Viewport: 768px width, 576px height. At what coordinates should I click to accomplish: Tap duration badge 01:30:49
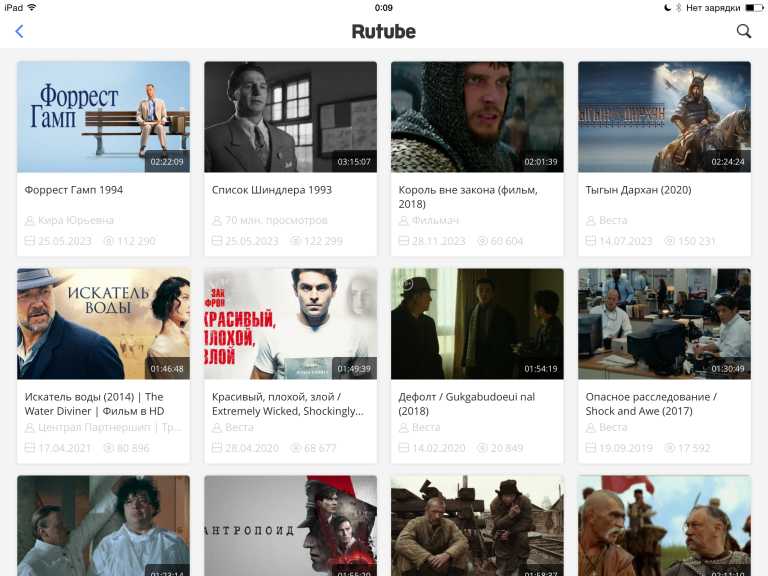tap(728, 369)
